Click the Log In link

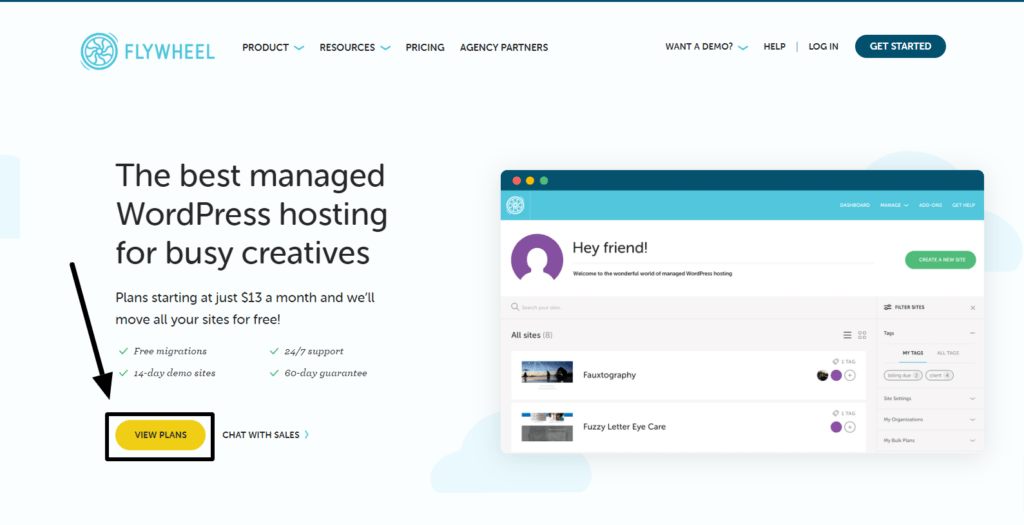[824, 47]
